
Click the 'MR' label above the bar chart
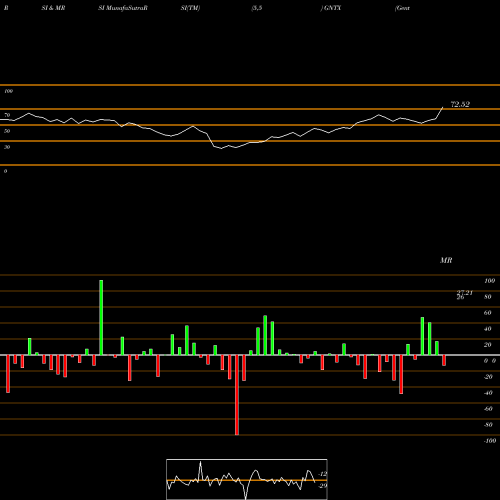[x=446, y=260]
